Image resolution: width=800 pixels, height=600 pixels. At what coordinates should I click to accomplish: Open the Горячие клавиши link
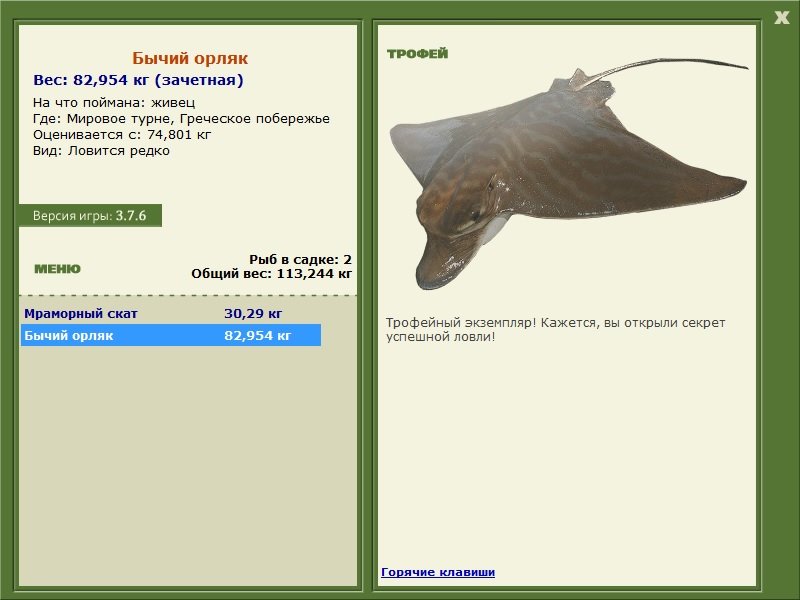coord(438,572)
